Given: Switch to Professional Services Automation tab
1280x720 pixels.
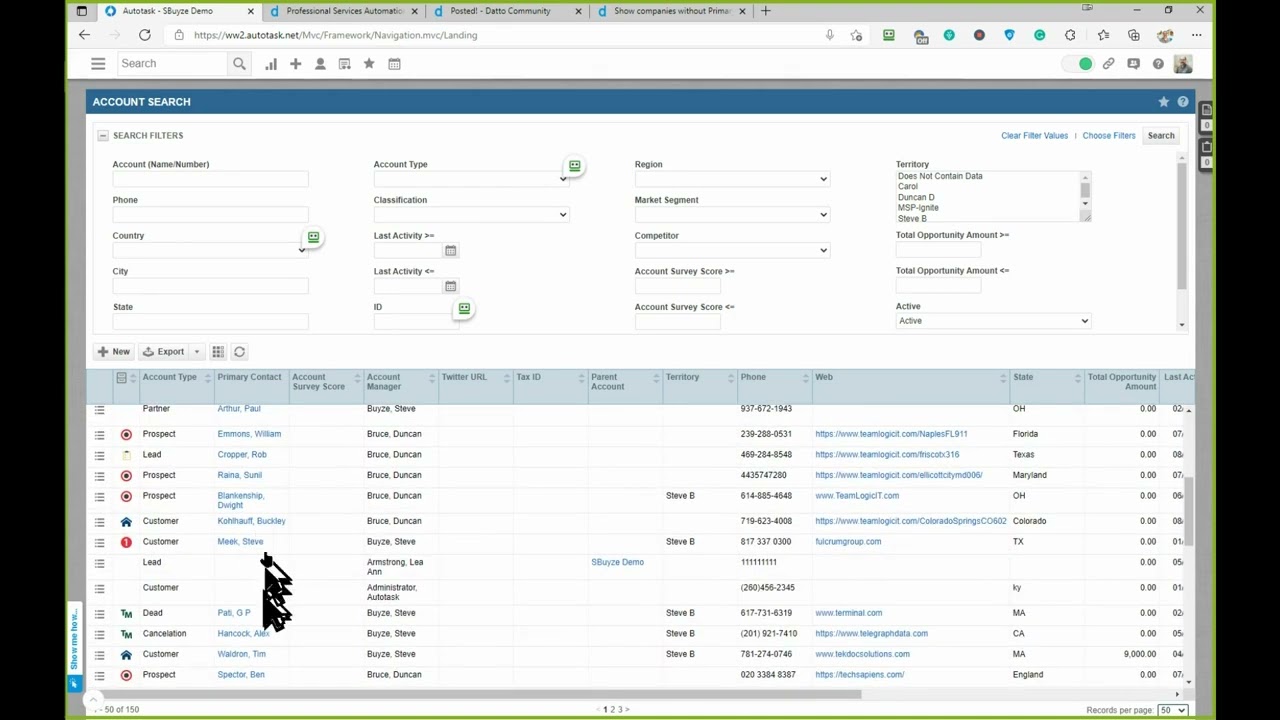Looking at the screenshot, I should click(344, 11).
